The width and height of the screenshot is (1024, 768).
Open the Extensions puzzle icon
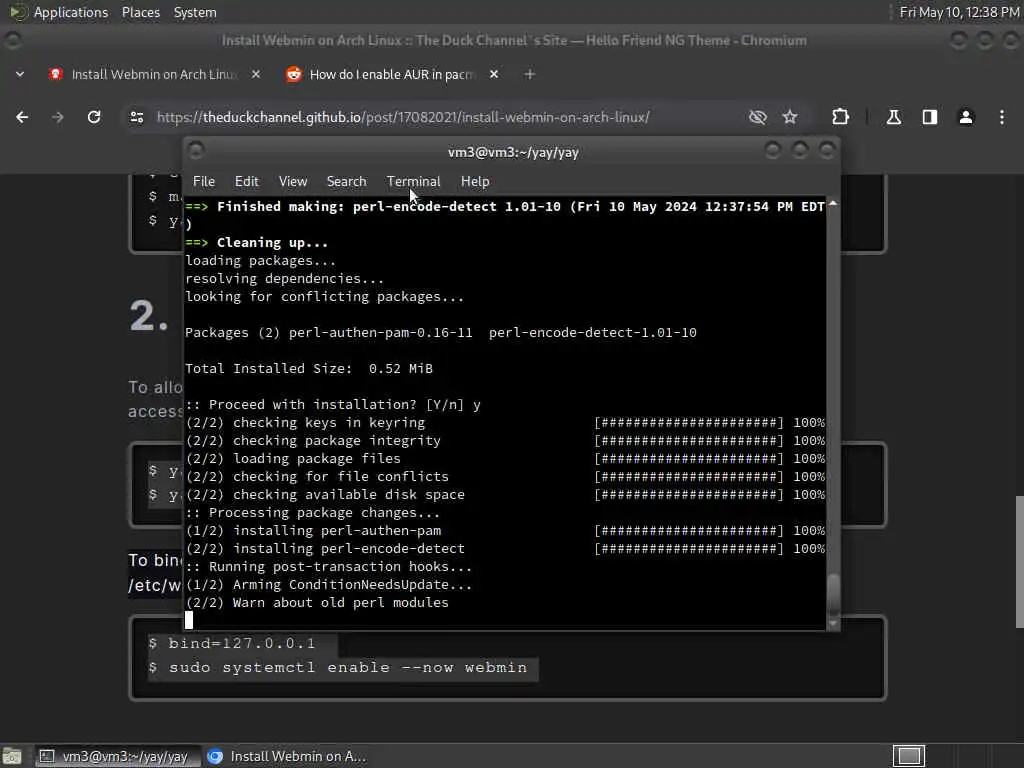pyautogui.click(x=840, y=117)
